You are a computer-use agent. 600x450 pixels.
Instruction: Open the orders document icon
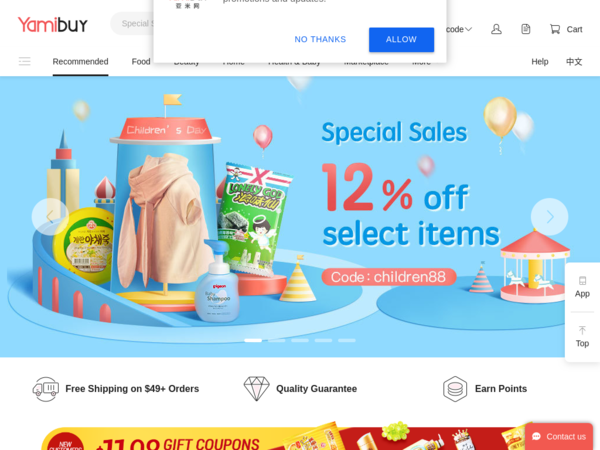pos(526,29)
